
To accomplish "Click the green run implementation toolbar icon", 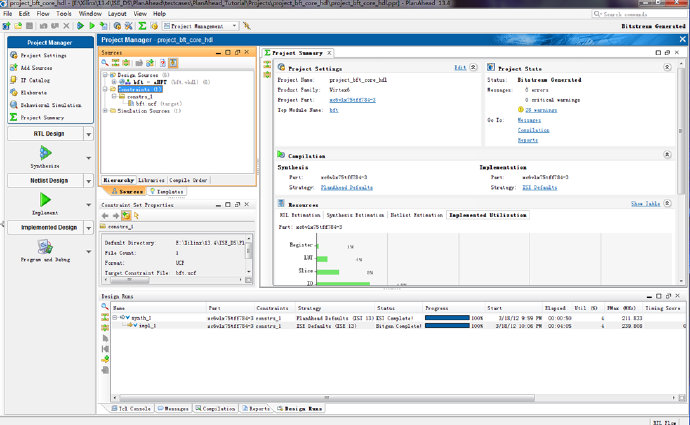I will point(92,26).
